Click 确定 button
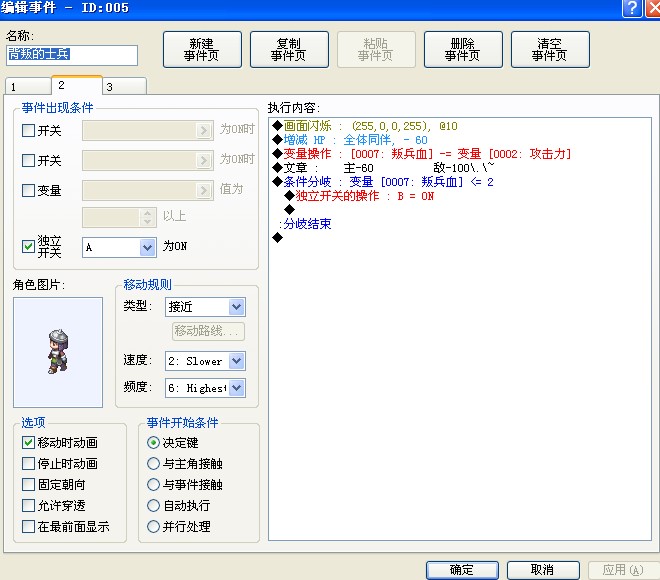The height and width of the screenshot is (580, 660). tap(462, 570)
